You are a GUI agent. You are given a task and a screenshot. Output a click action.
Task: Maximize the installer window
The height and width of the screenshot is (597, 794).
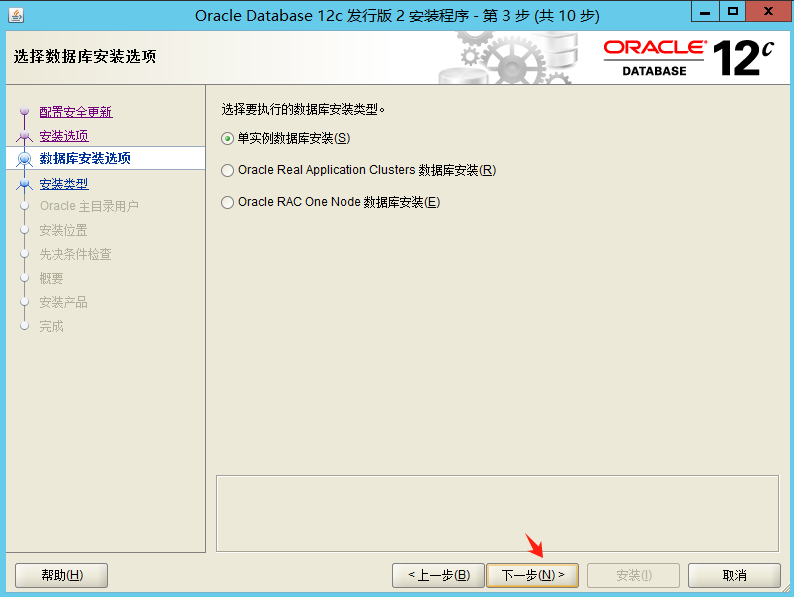pyautogui.click(x=732, y=12)
